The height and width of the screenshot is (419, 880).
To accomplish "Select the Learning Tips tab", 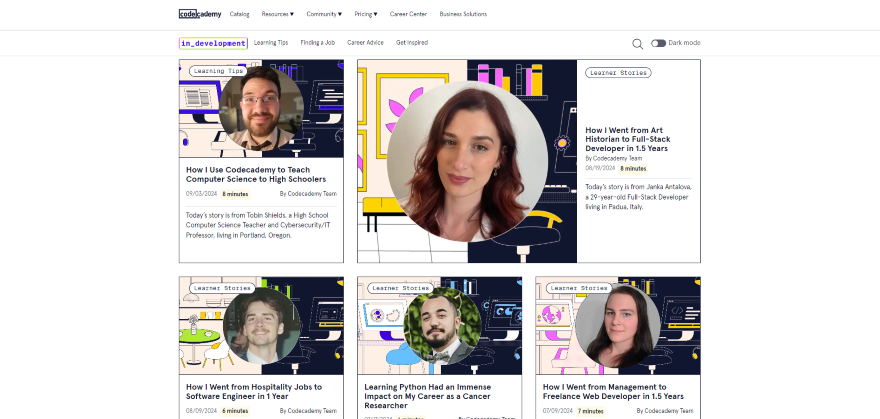I will pos(271,43).
